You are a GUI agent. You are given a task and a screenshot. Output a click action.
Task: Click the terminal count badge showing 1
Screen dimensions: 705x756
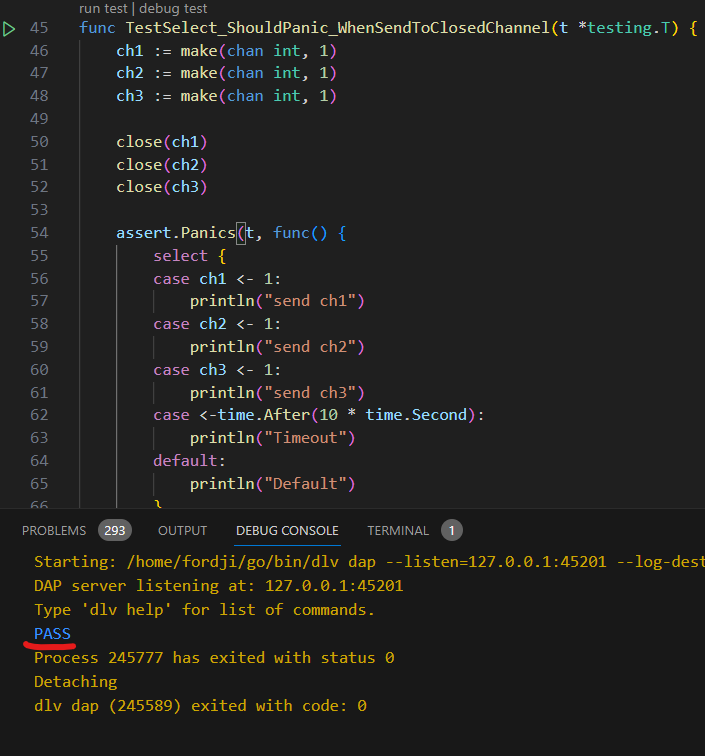pos(451,530)
